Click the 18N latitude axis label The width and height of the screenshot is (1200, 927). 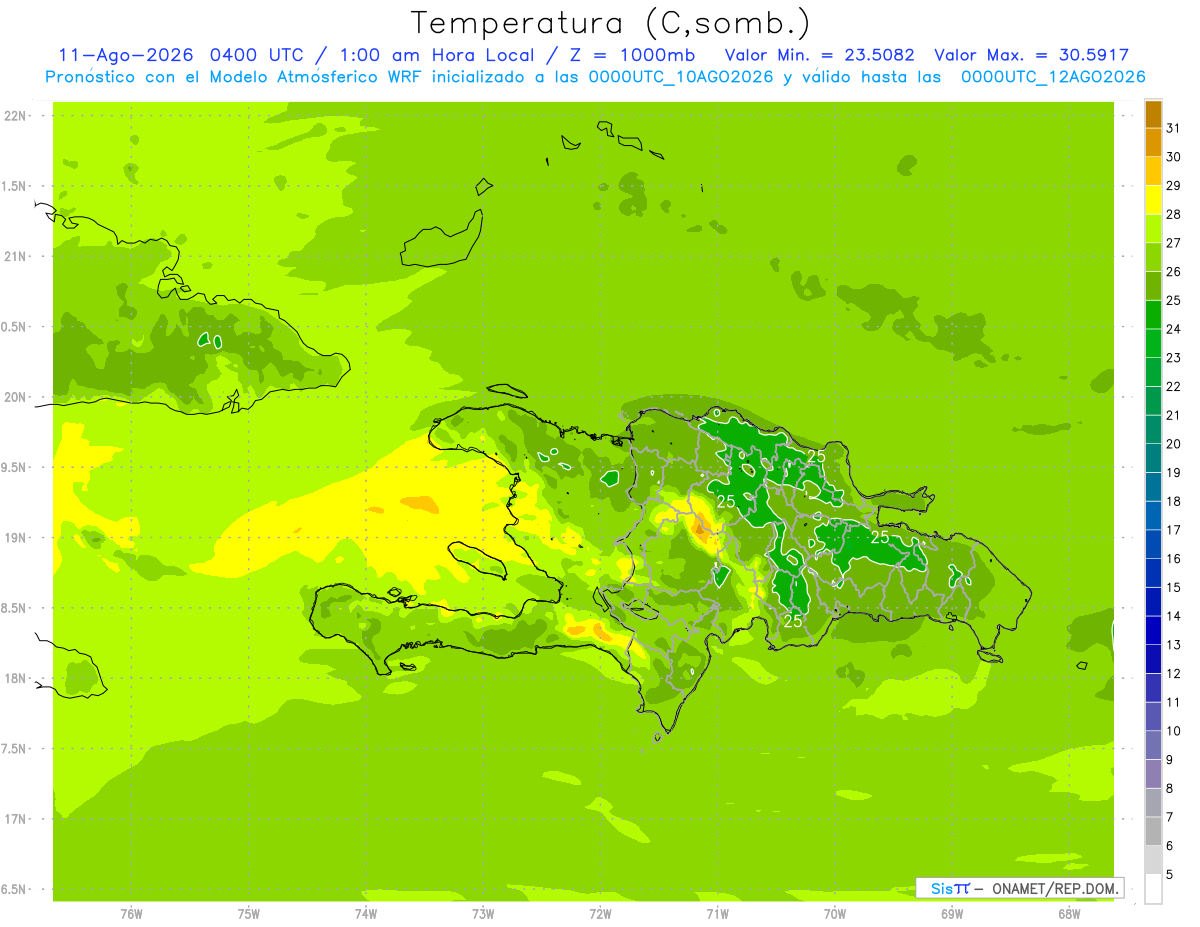pos(15,679)
